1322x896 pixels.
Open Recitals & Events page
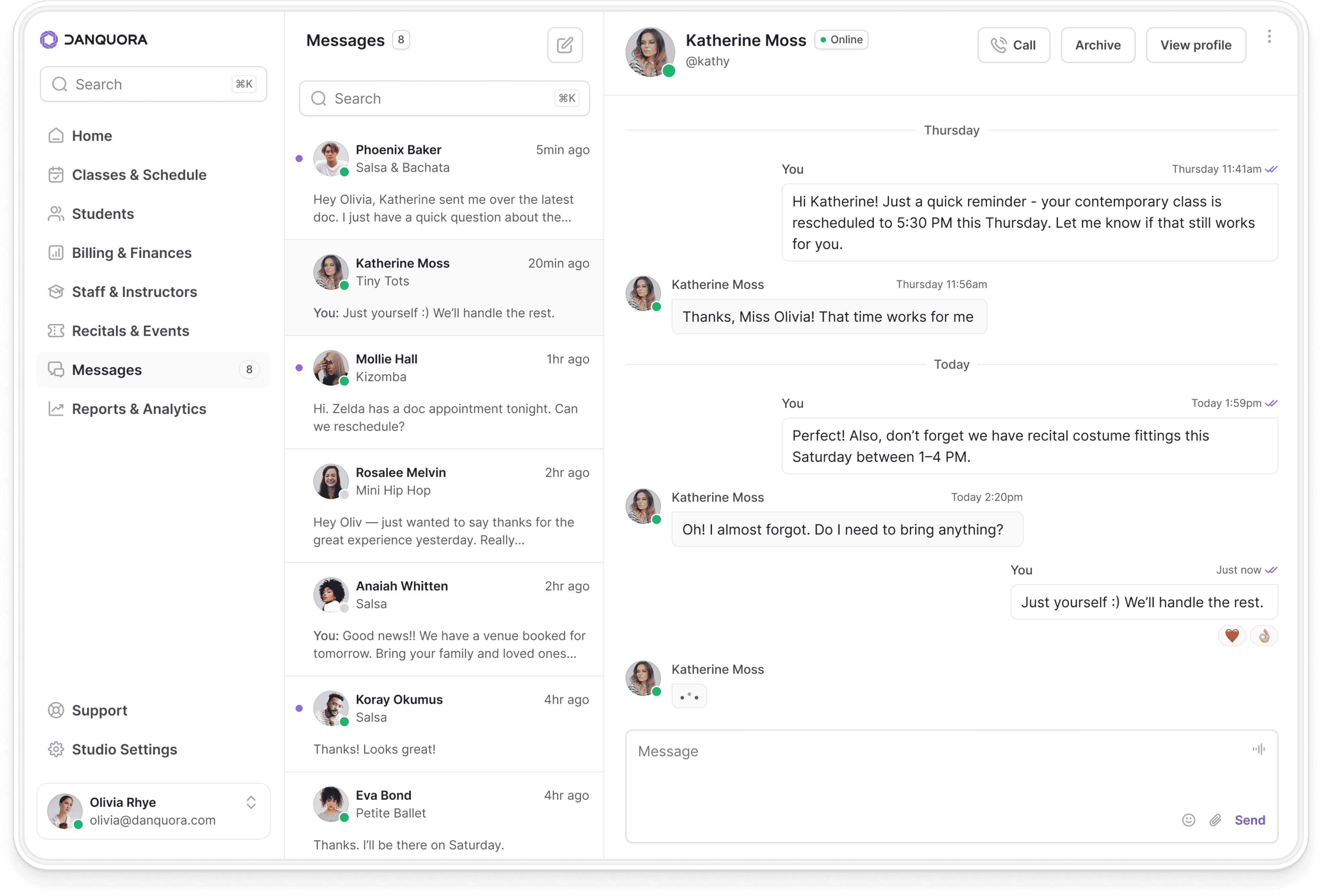130,331
